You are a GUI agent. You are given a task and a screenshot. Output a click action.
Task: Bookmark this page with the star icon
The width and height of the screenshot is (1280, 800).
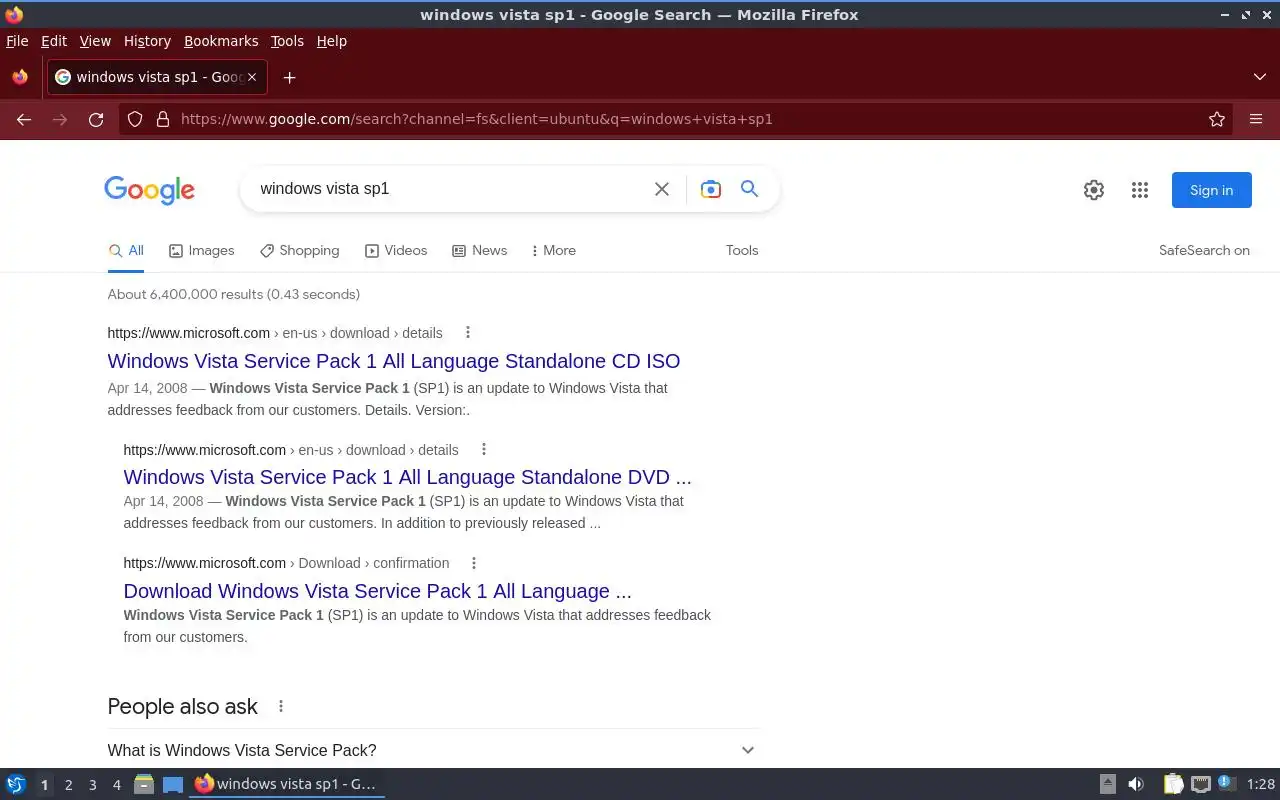click(x=1217, y=119)
